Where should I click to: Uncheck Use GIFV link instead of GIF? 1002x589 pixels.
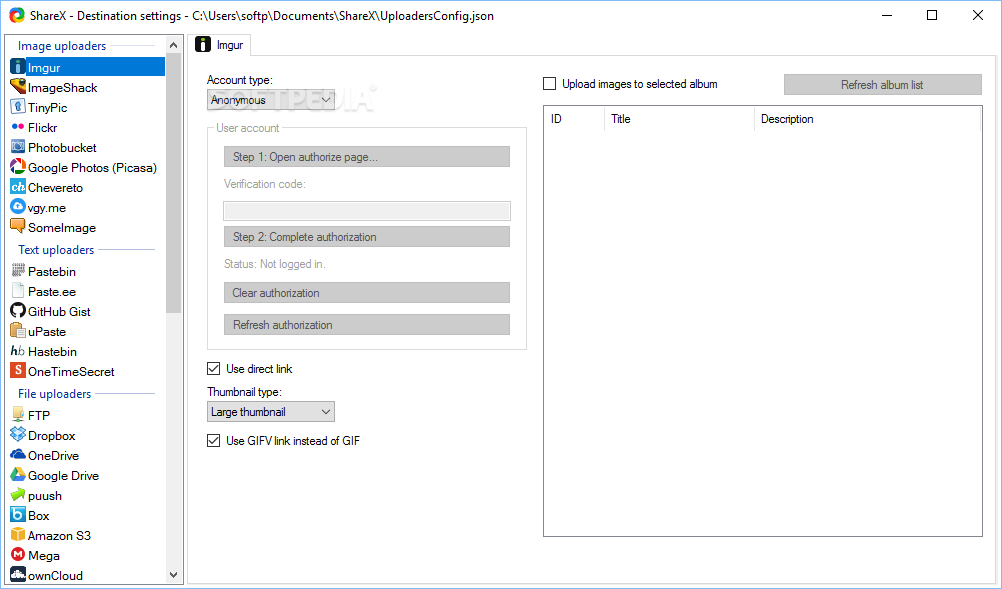click(213, 441)
